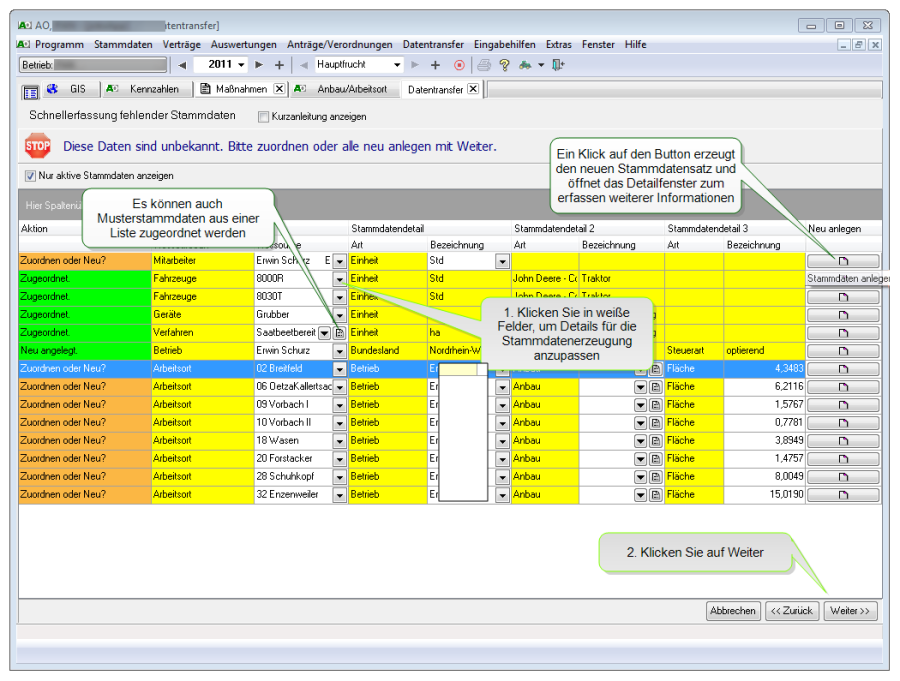Click the exit door icon in toolbar
The height and width of the screenshot is (681, 900).
point(558,65)
